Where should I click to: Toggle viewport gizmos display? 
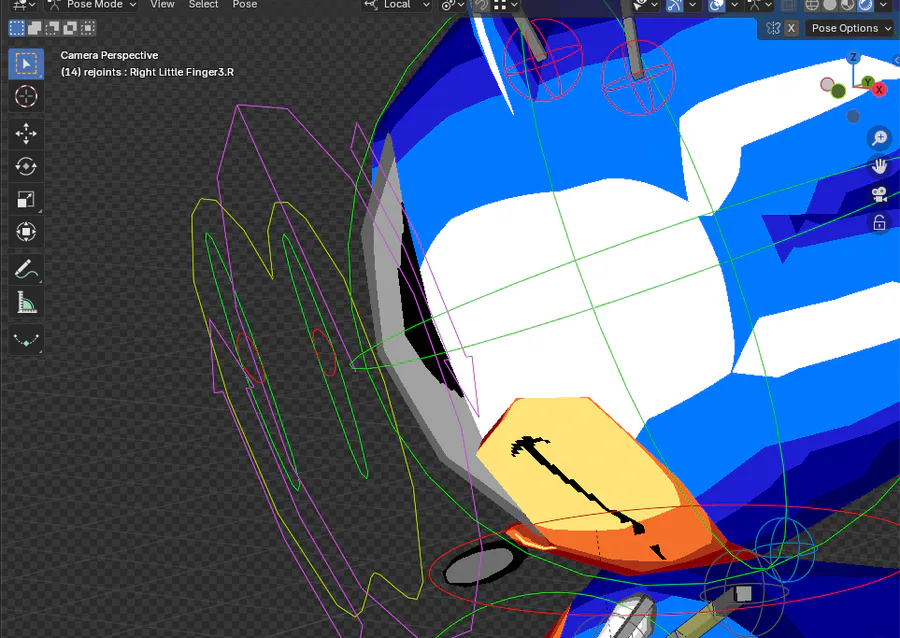pyautogui.click(x=674, y=5)
